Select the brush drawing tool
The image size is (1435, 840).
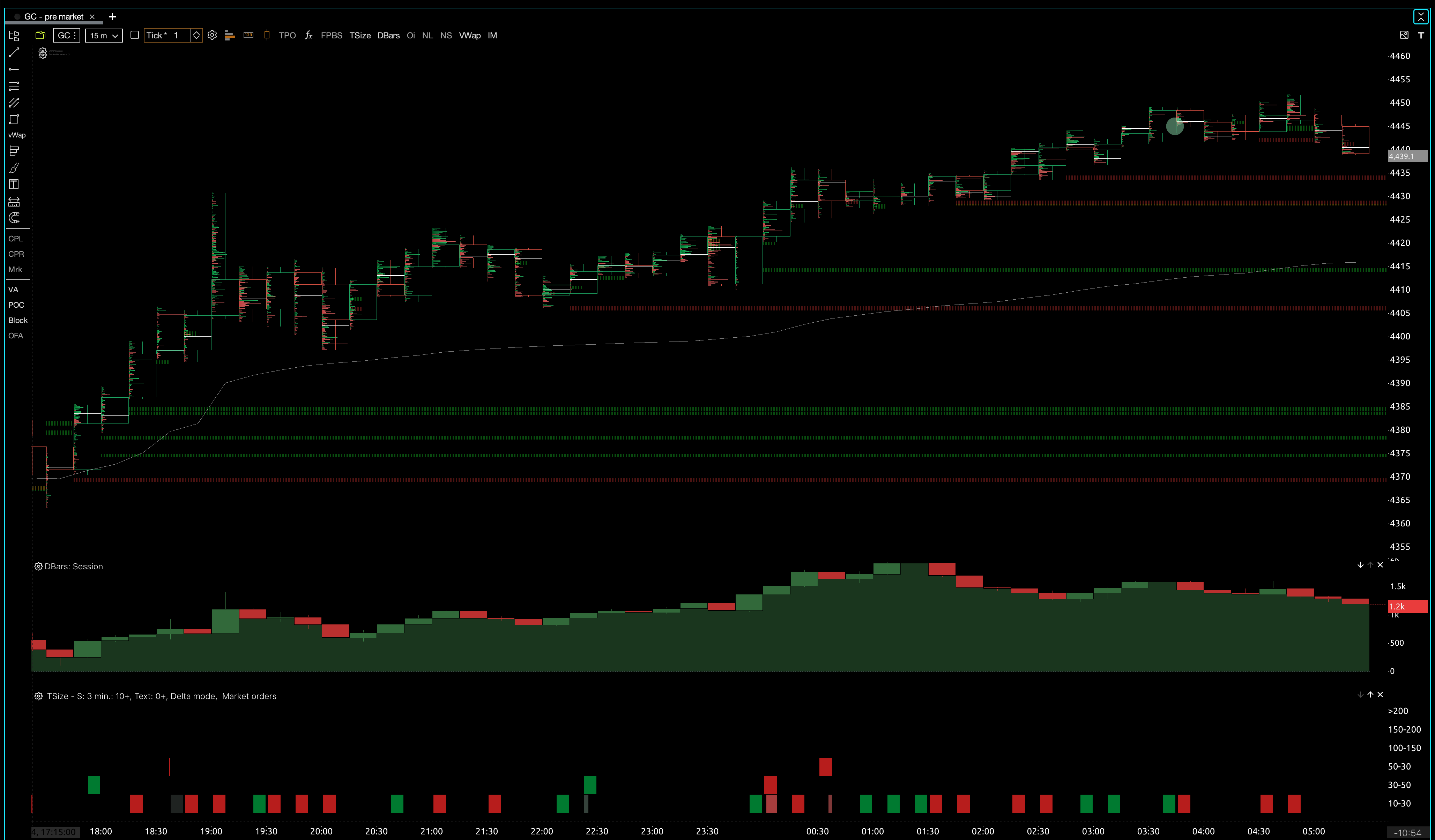point(14,168)
